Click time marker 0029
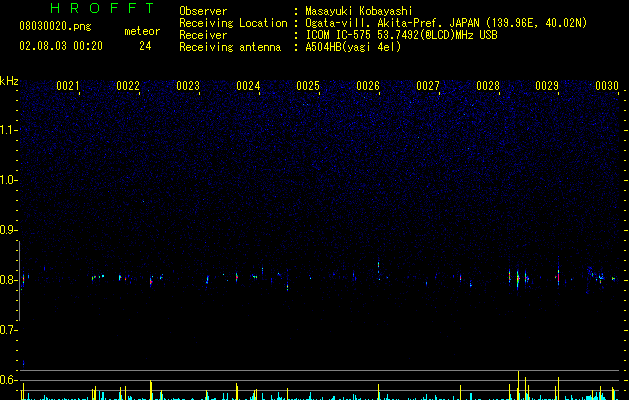 [547, 86]
